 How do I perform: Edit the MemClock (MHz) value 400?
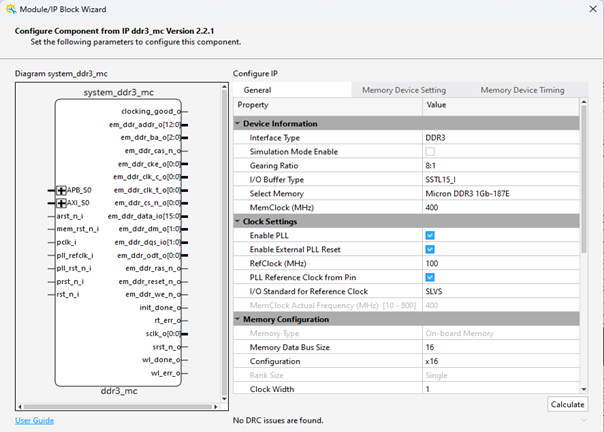coord(501,207)
